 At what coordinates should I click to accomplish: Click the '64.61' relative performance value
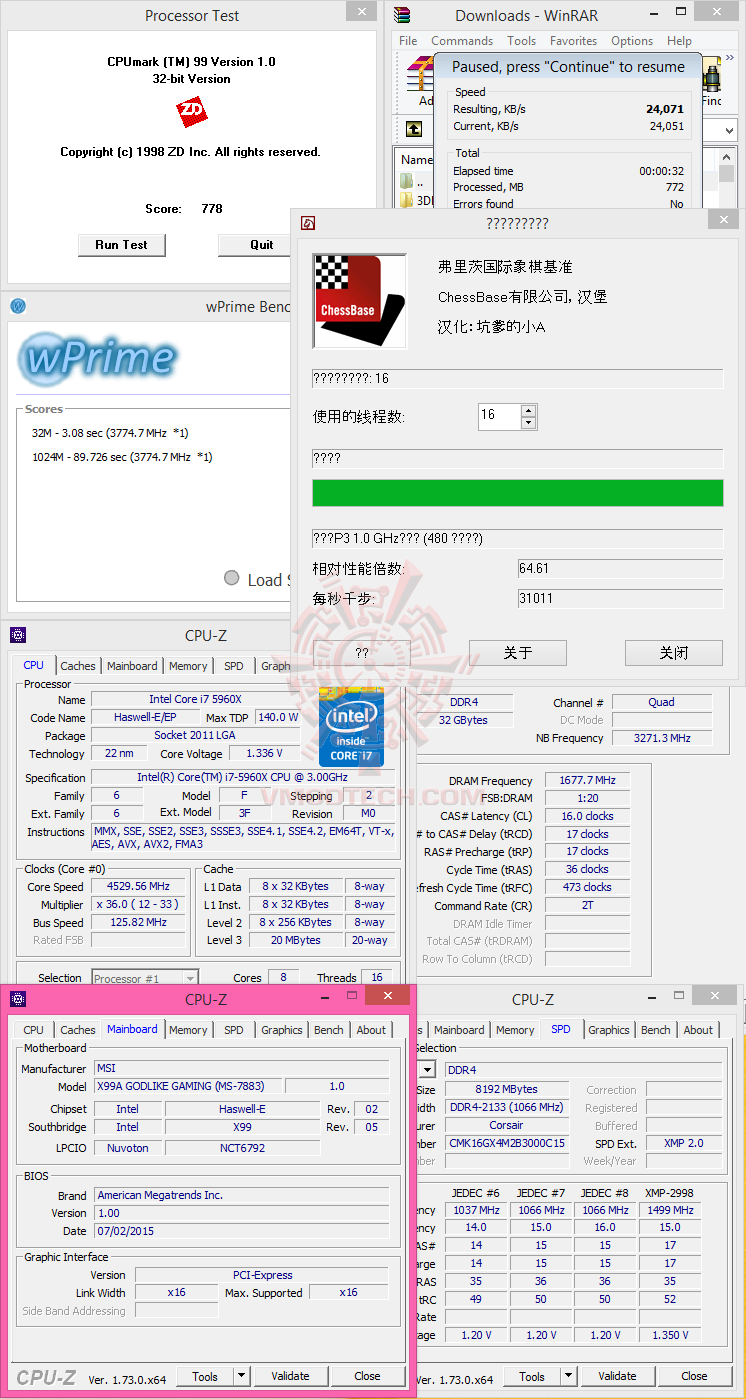pyautogui.click(x=620, y=568)
